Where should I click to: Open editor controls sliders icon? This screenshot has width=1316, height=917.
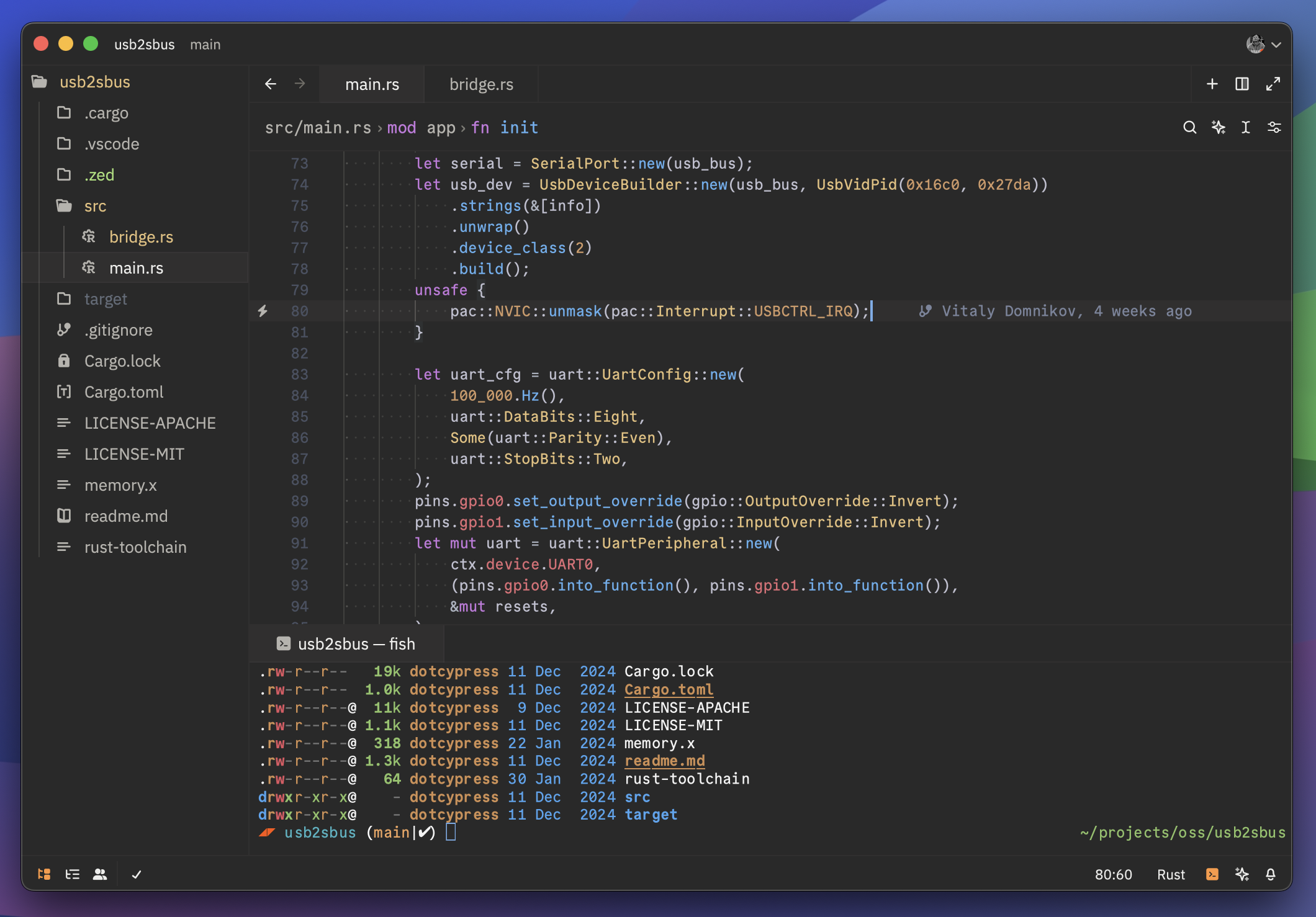tap(1274, 127)
